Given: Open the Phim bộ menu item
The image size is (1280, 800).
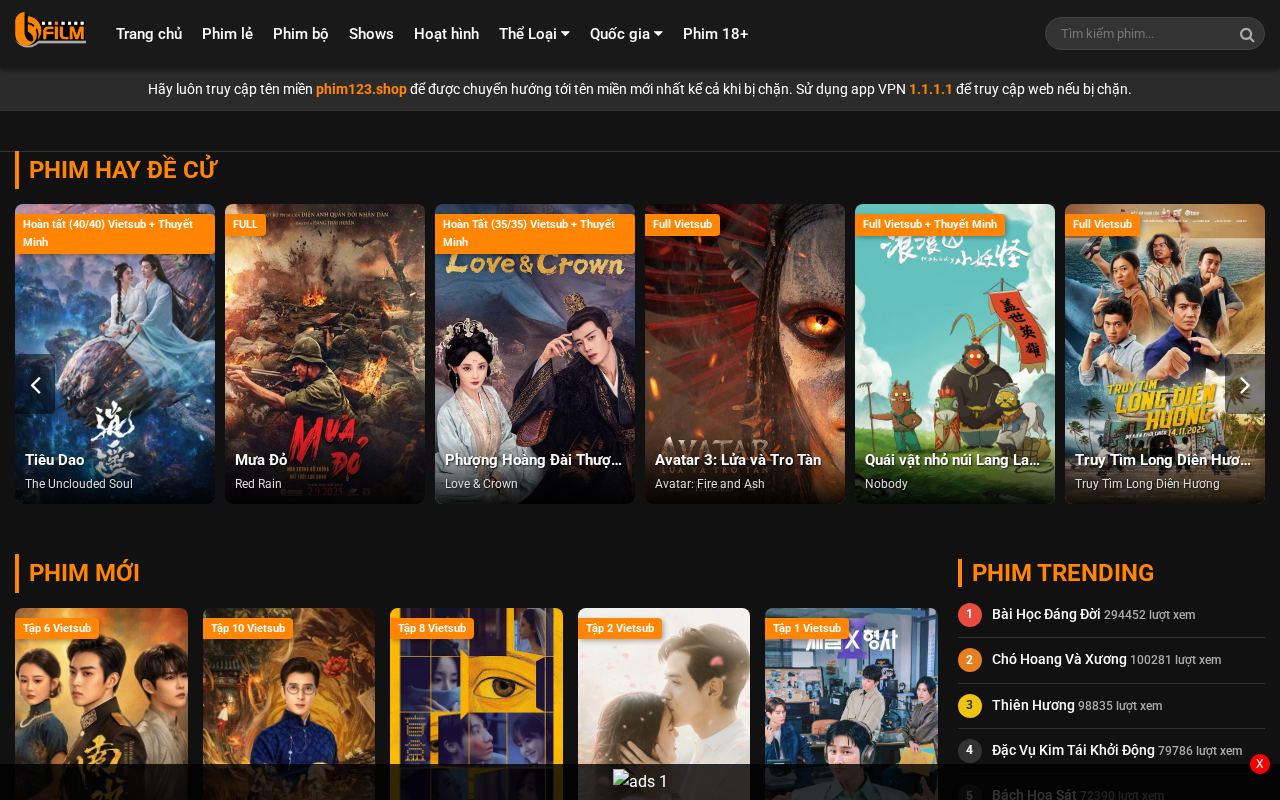Looking at the screenshot, I should (301, 34).
